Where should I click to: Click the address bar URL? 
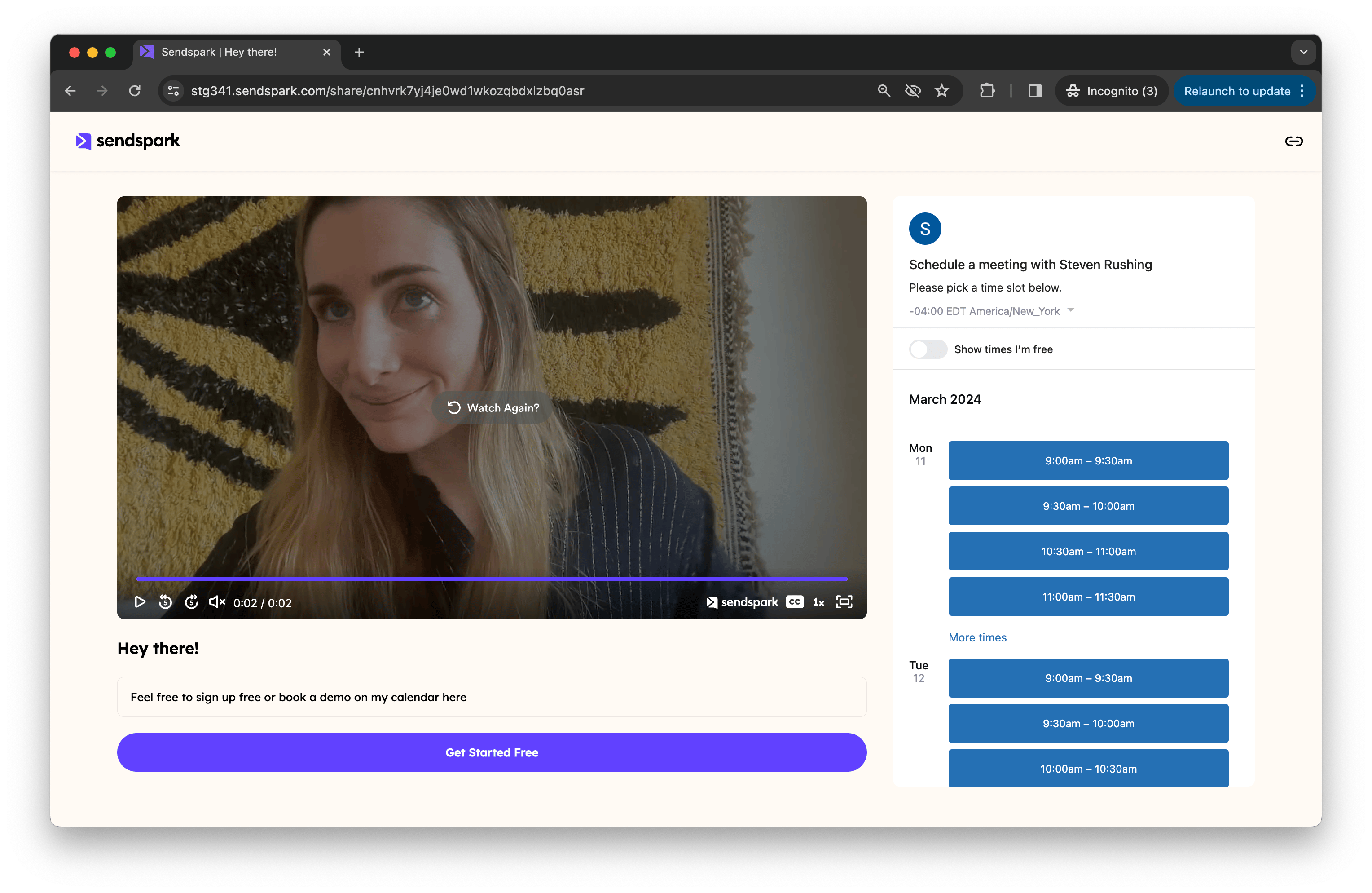click(387, 91)
